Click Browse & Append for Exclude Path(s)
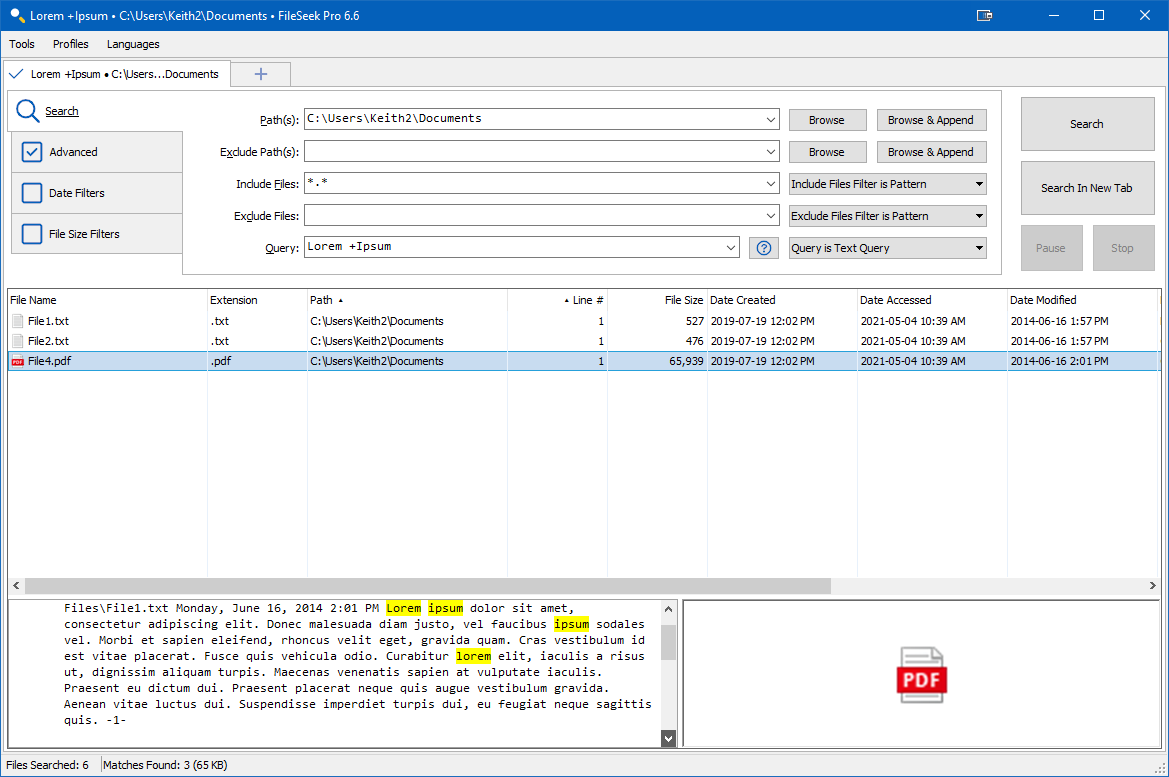Viewport: 1169px width, 777px height. 930,152
